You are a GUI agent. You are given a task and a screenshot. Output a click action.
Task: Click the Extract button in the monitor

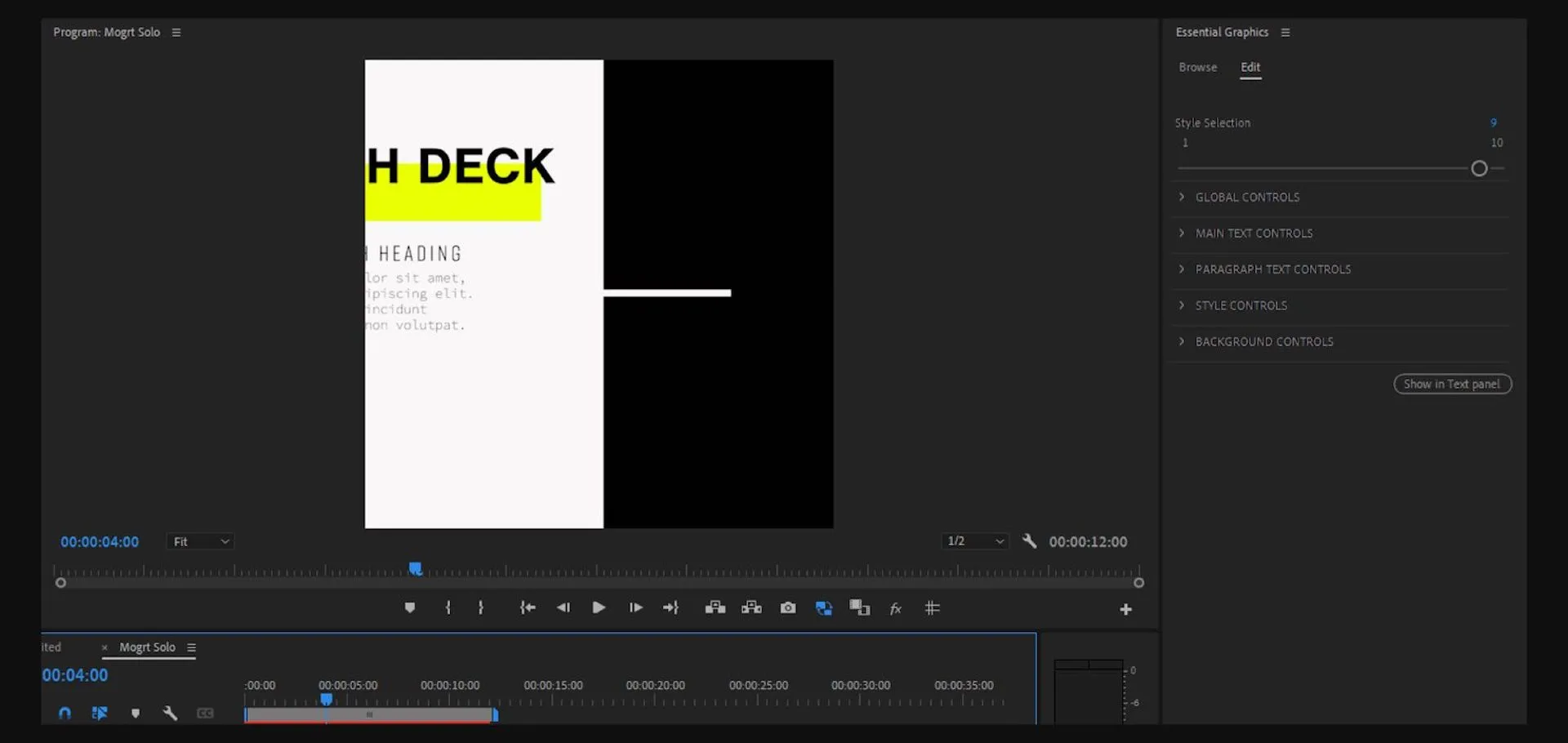click(751, 608)
